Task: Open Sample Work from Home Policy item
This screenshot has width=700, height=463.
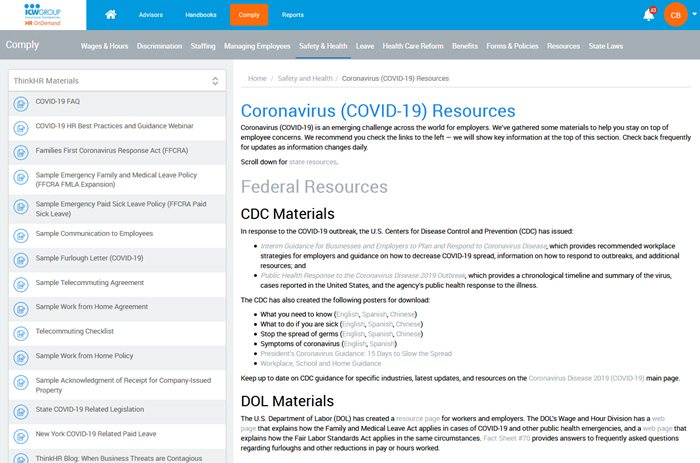Action: point(117,358)
